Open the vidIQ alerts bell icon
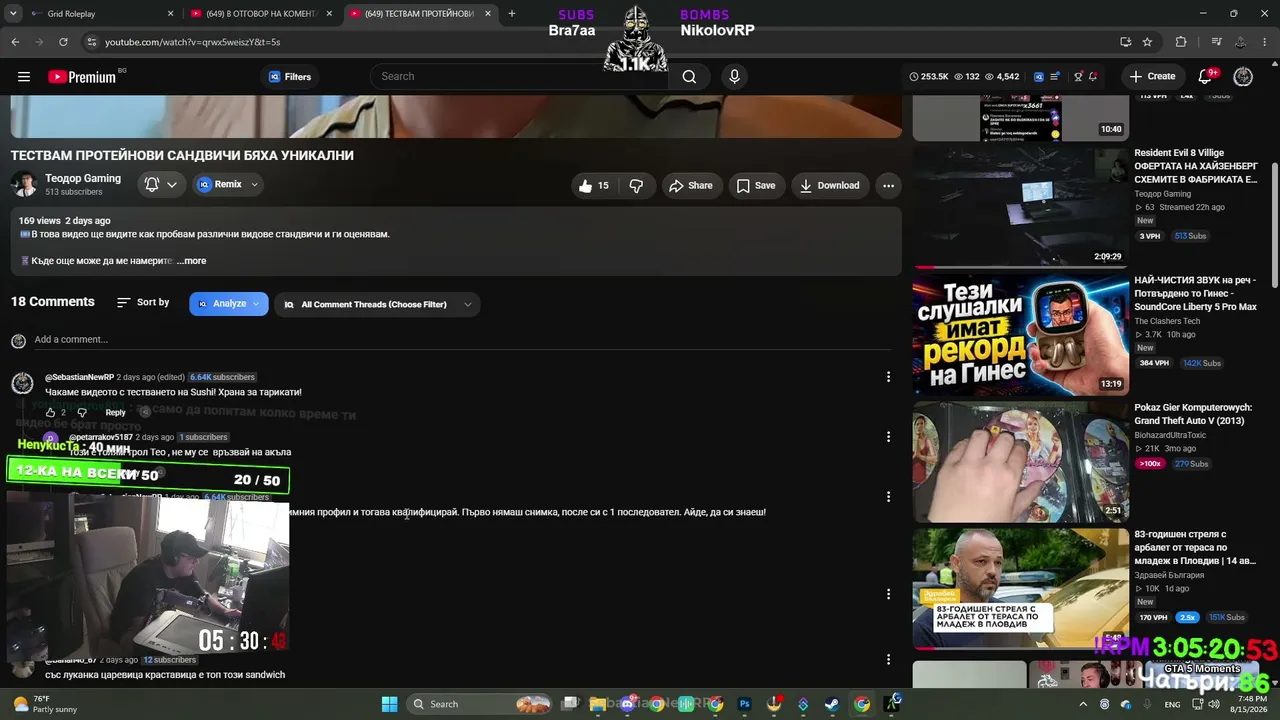Viewport: 1280px width, 720px height. [x=1094, y=76]
